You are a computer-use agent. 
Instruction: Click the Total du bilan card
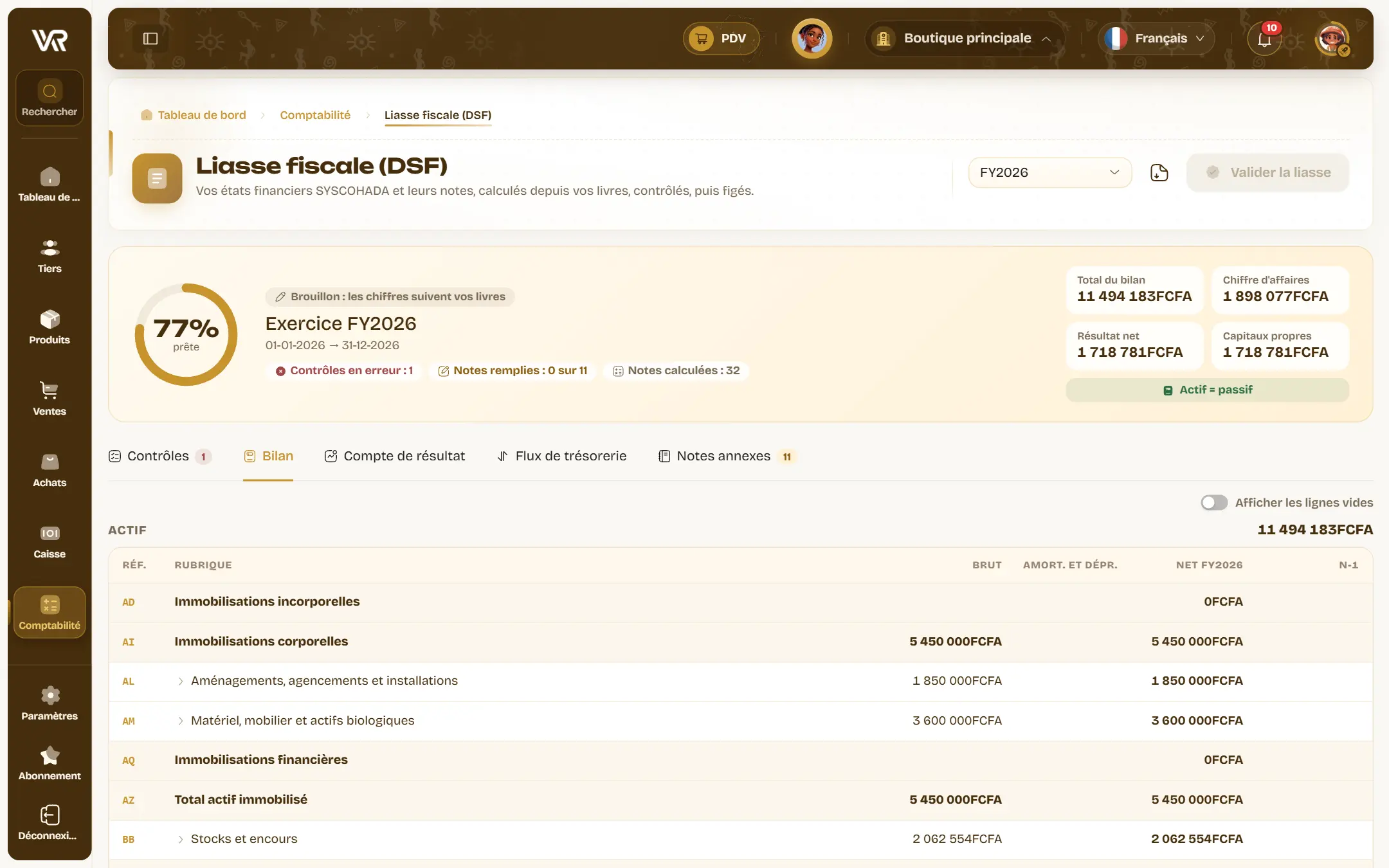(x=1134, y=289)
